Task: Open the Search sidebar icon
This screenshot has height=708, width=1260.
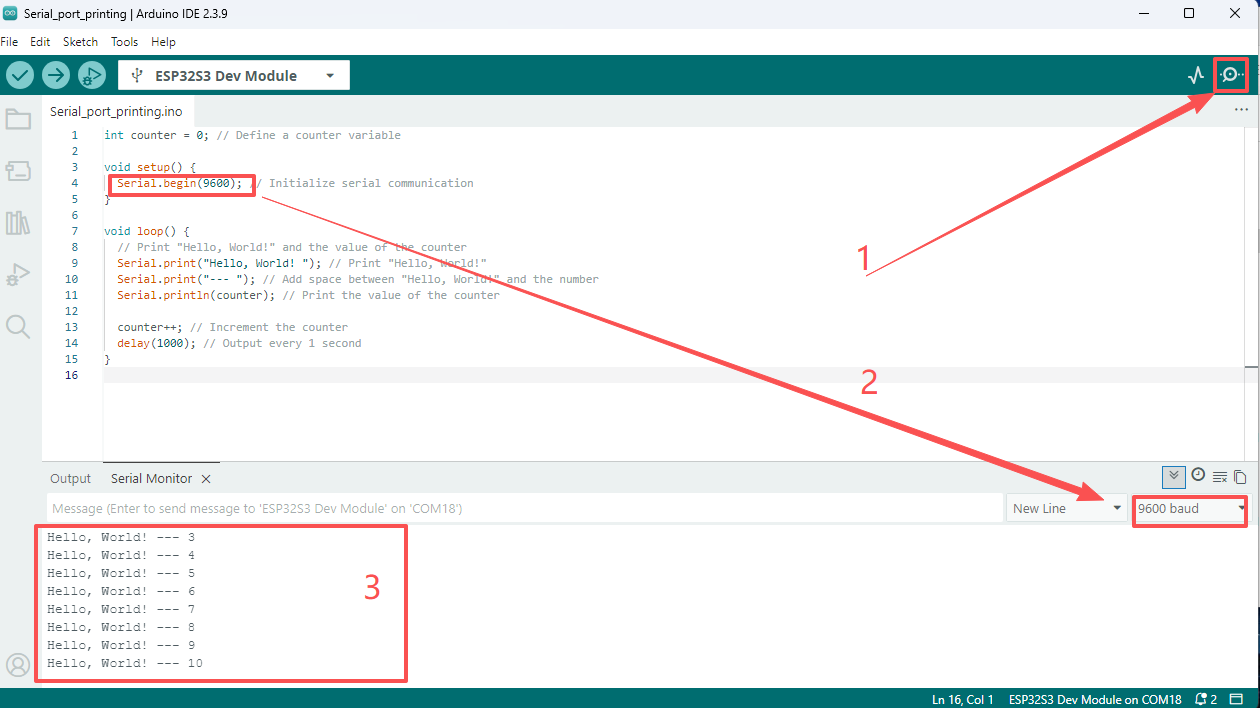Action: [18, 326]
